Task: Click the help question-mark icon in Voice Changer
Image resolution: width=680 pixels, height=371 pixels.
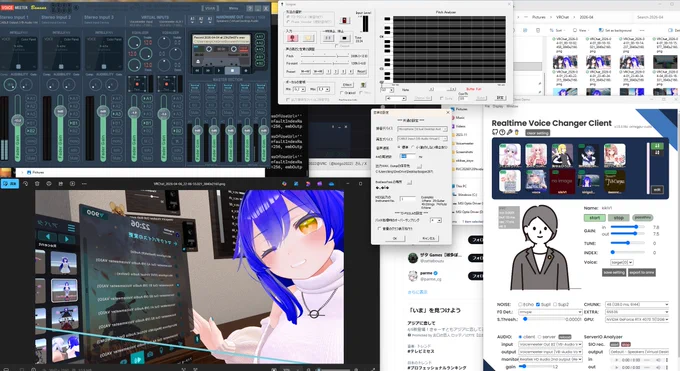Action: pos(502,132)
